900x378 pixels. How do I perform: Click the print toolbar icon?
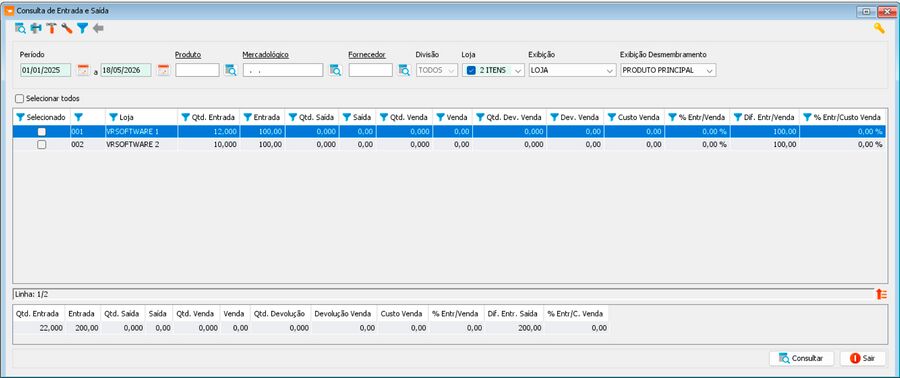(x=36, y=28)
